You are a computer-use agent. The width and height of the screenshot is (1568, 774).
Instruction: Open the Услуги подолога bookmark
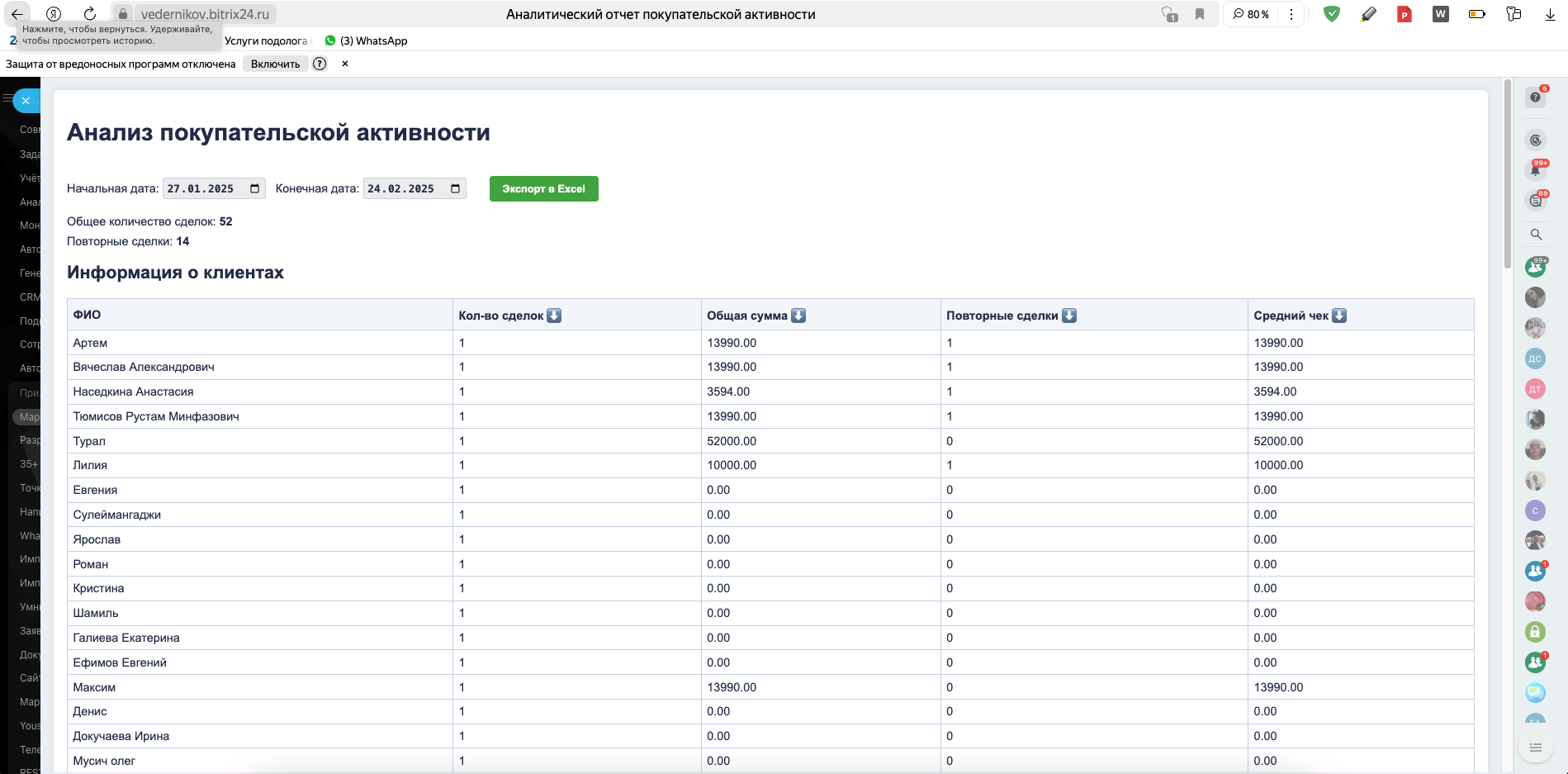coord(265,40)
